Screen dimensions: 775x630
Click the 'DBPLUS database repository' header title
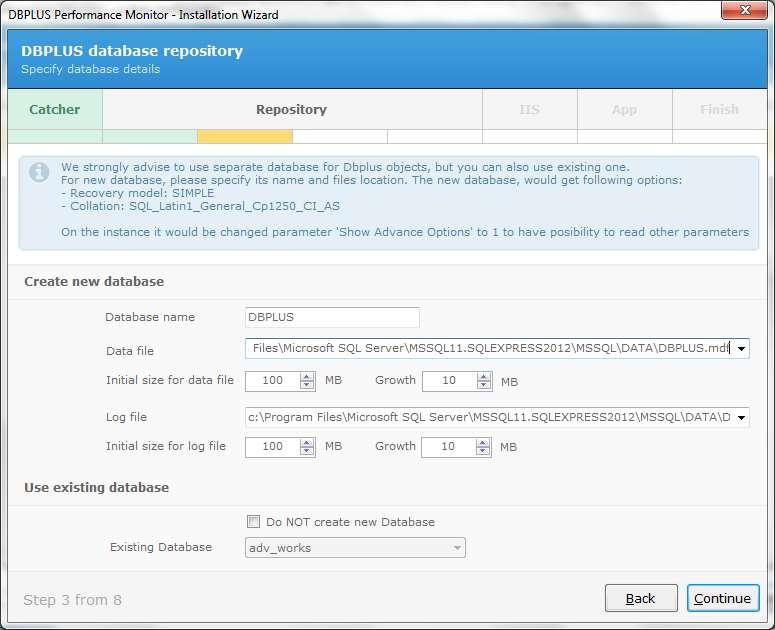132,51
